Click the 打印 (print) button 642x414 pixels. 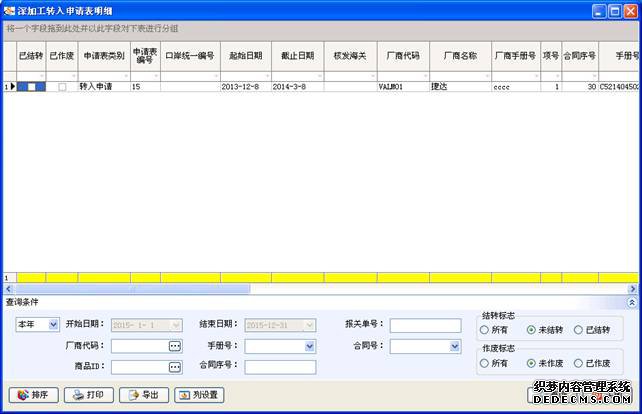click(89, 395)
